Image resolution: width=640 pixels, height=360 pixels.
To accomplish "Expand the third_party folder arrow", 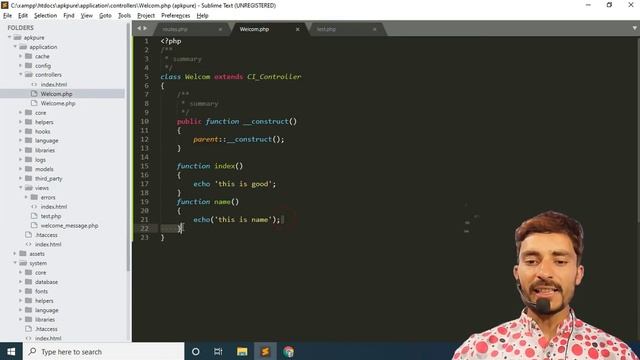I will click(x=20, y=178).
